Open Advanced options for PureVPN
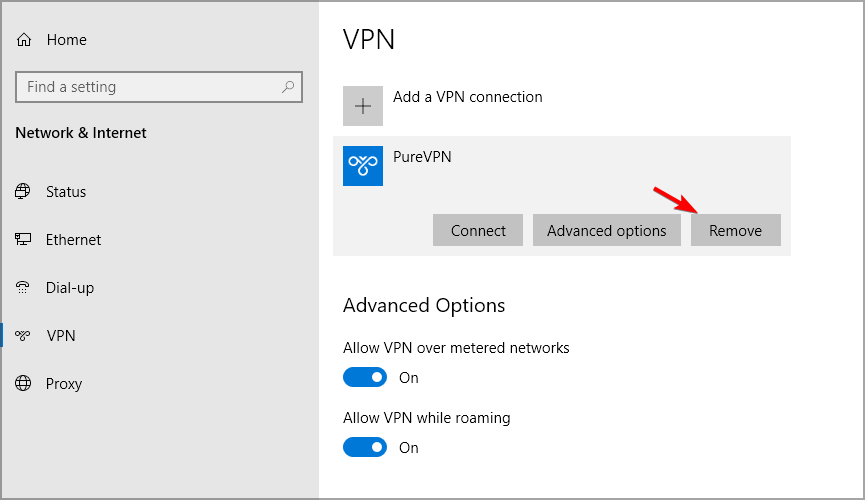 click(607, 230)
